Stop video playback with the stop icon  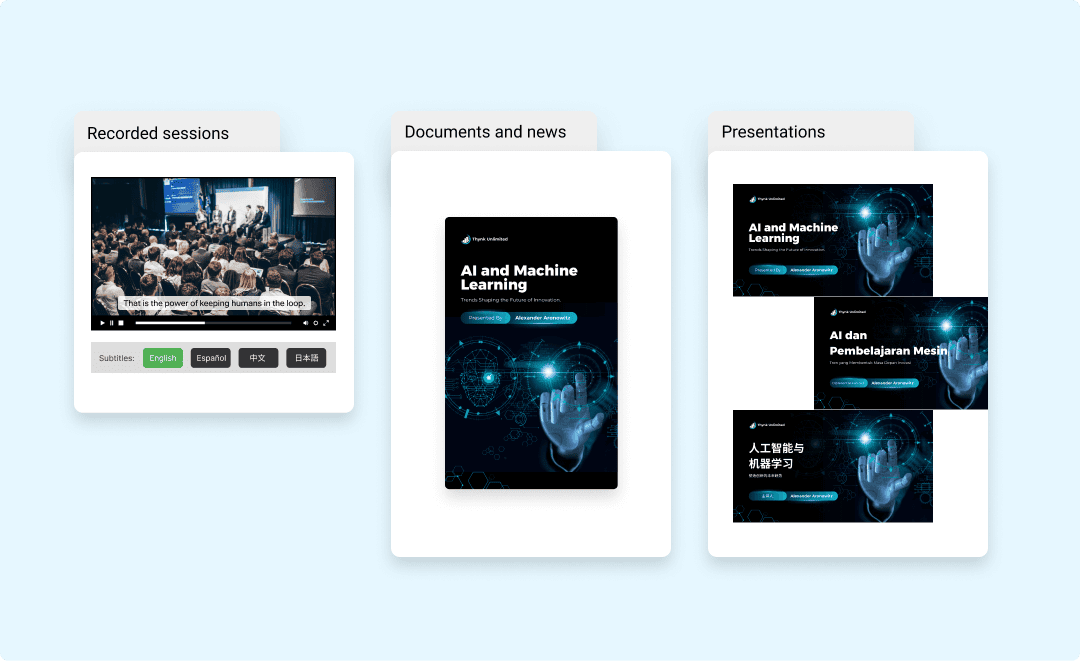120,322
